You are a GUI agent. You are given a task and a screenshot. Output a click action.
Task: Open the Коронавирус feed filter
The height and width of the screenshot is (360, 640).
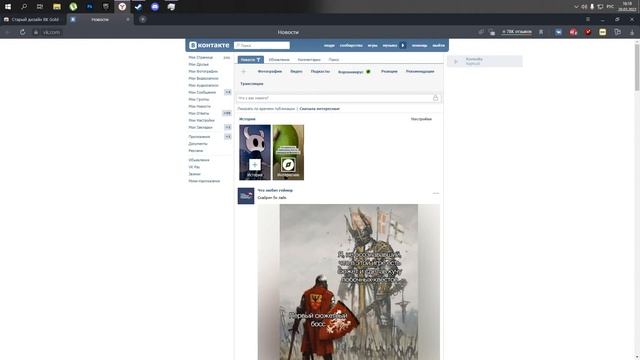click(354, 72)
